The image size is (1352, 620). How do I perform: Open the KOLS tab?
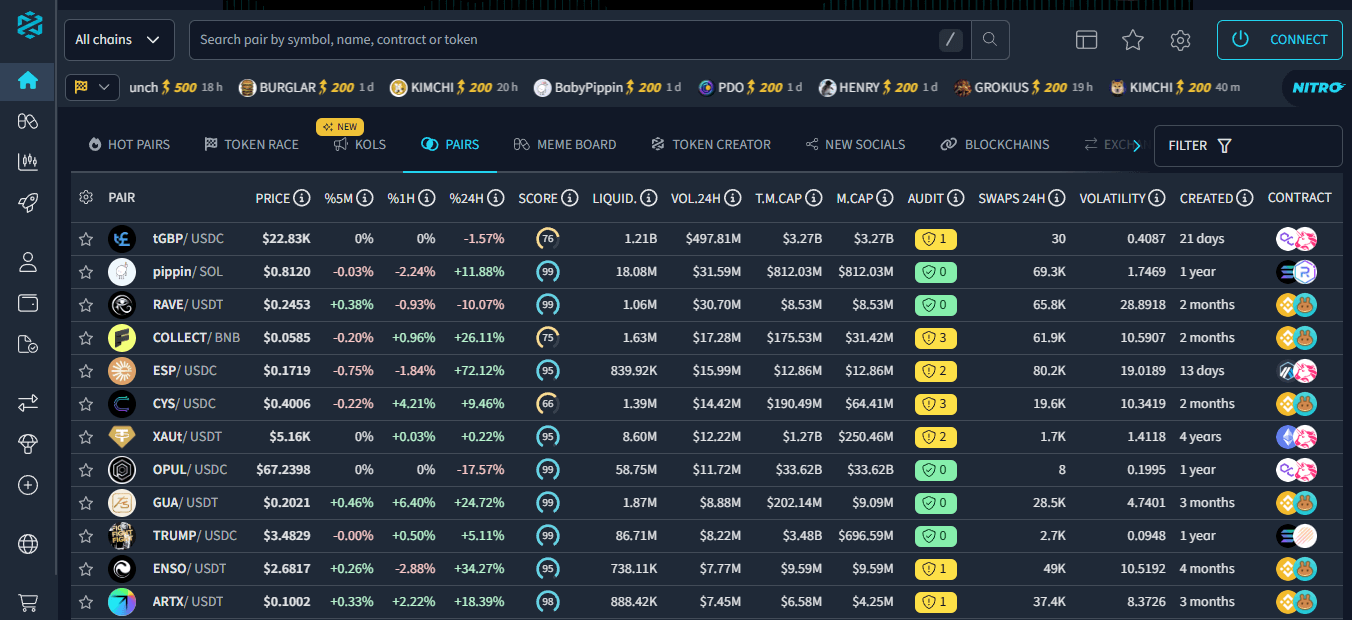click(x=359, y=145)
